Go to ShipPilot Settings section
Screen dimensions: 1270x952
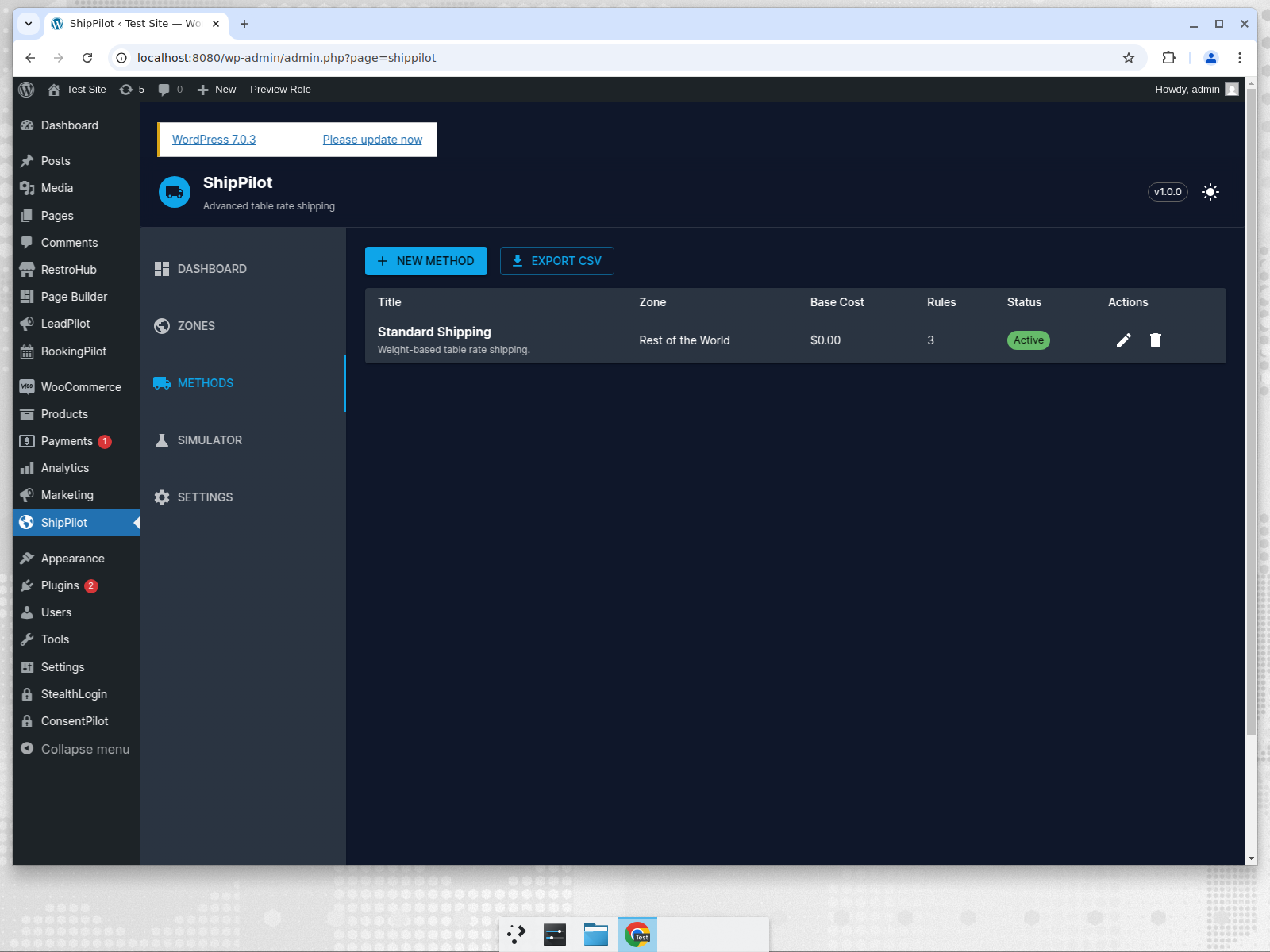pyautogui.click(x=243, y=497)
